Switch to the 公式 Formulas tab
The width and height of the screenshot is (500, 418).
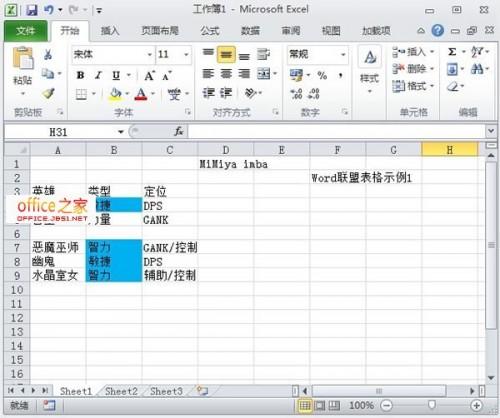[210, 31]
